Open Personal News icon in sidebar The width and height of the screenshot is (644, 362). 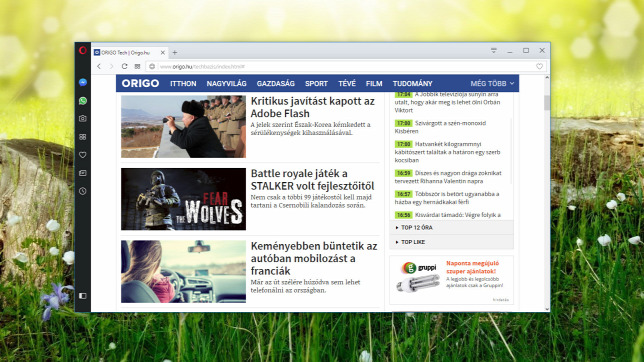83,173
